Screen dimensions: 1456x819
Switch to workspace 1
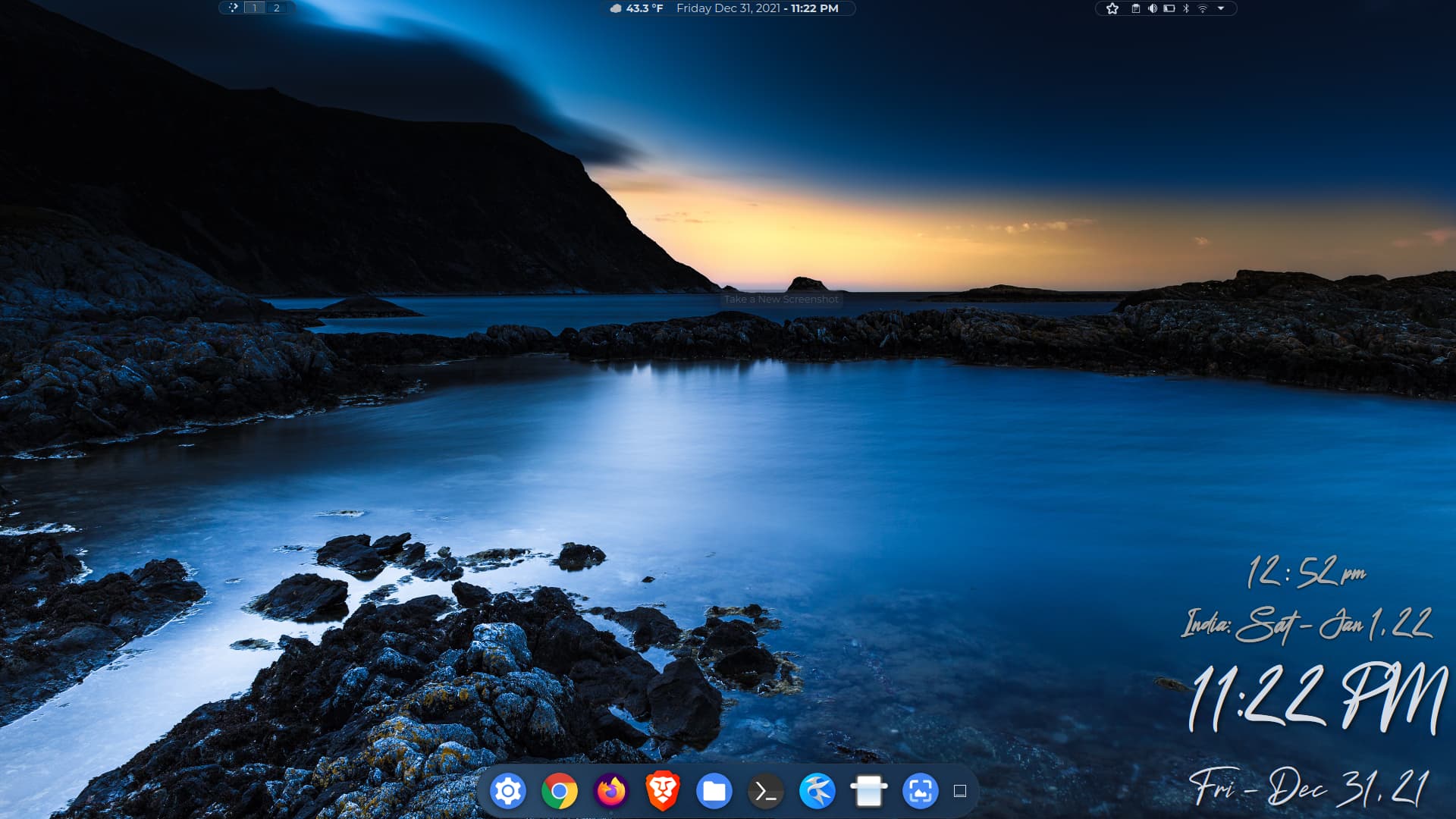click(x=255, y=8)
